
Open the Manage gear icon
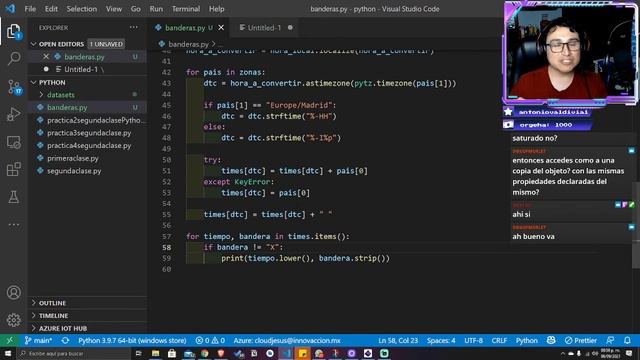click(13, 320)
